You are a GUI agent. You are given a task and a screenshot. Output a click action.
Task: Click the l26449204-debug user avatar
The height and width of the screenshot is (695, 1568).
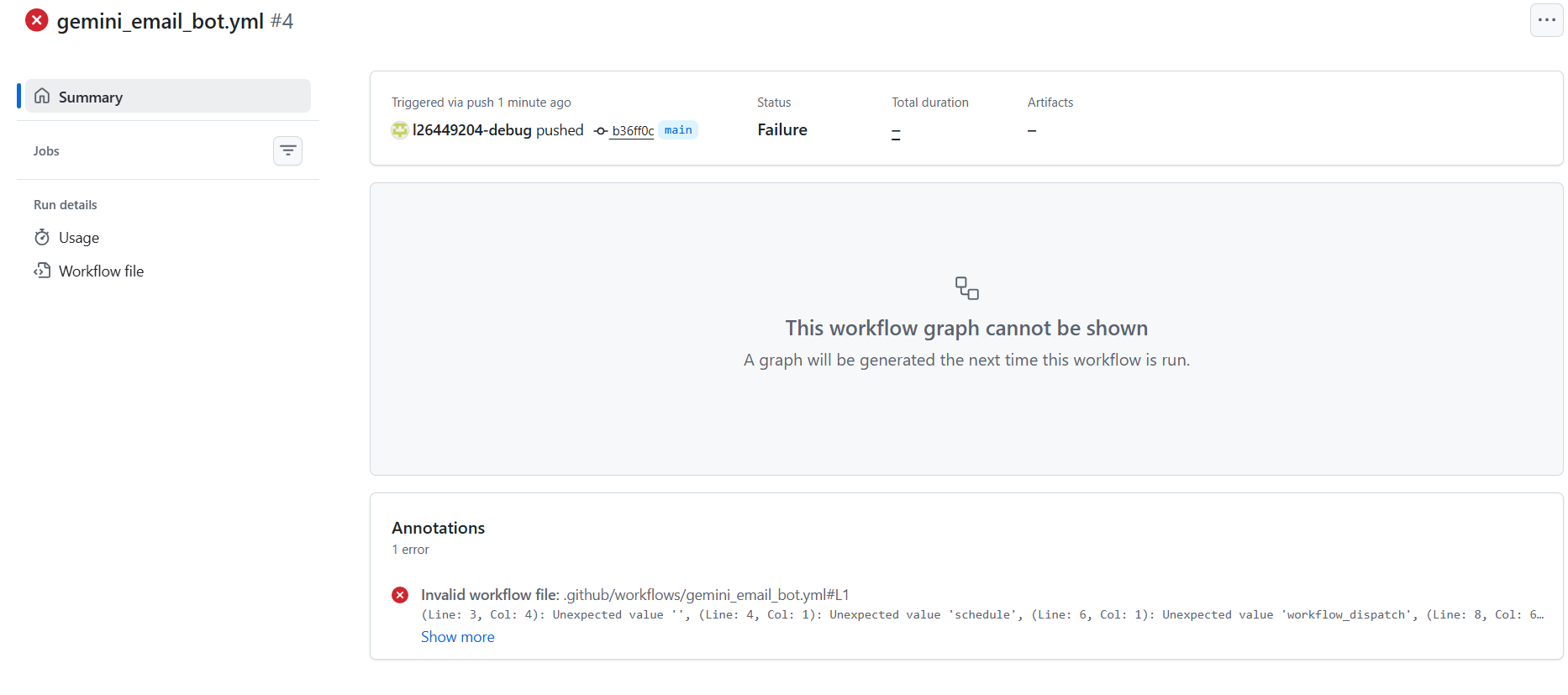pyautogui.click(x=400, y=130)
